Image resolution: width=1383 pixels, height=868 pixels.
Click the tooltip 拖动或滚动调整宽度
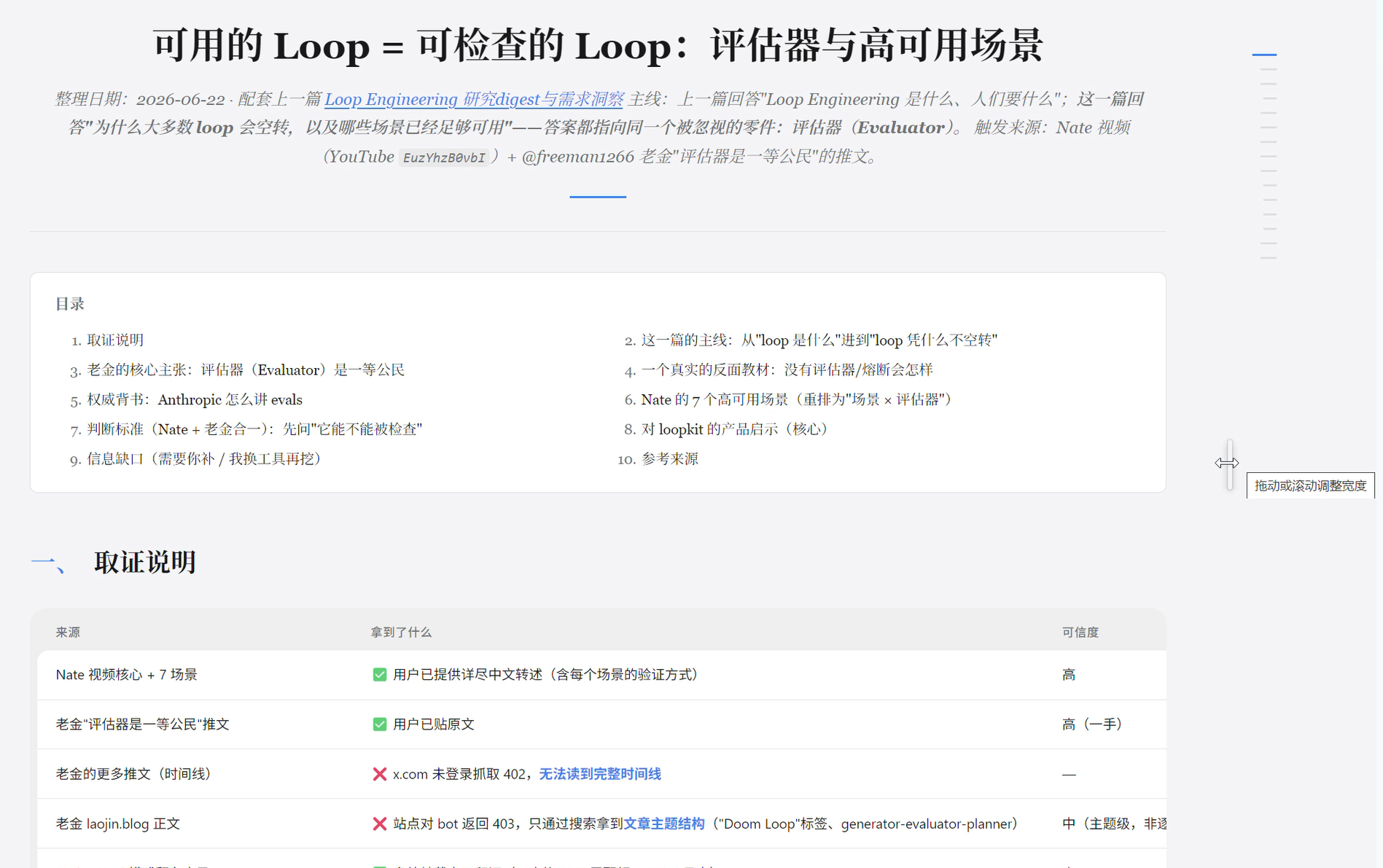(1310, 486)
